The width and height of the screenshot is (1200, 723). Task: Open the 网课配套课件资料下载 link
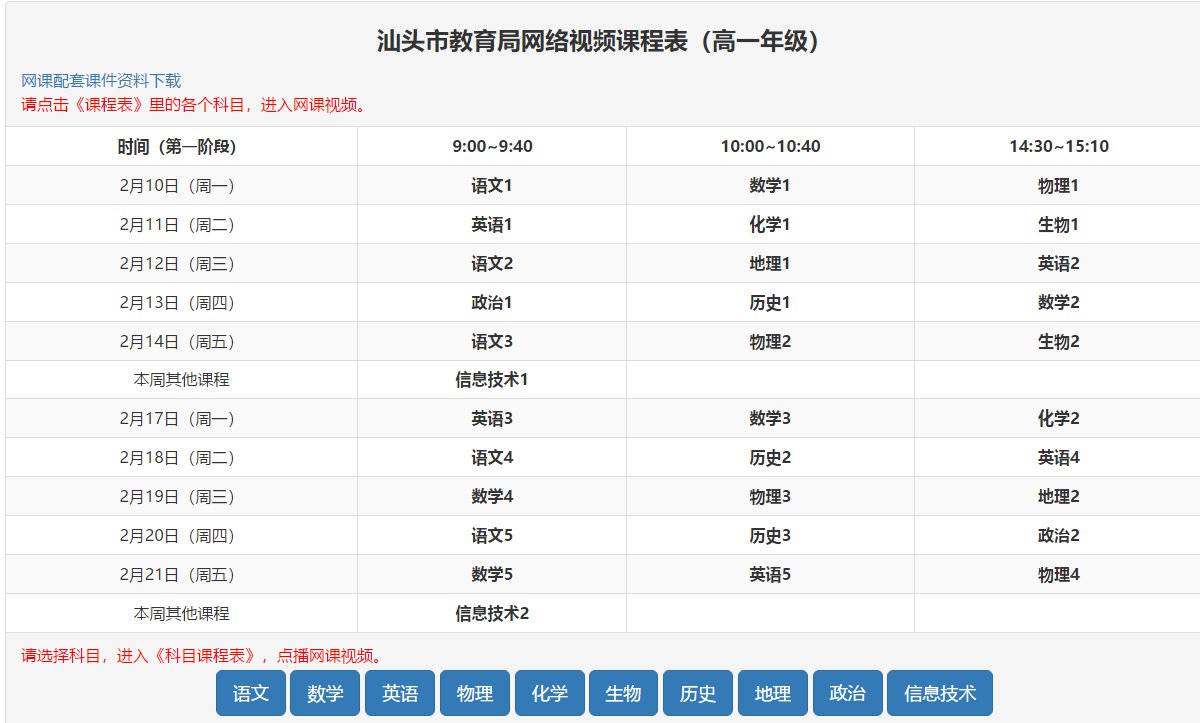[101, 81]
